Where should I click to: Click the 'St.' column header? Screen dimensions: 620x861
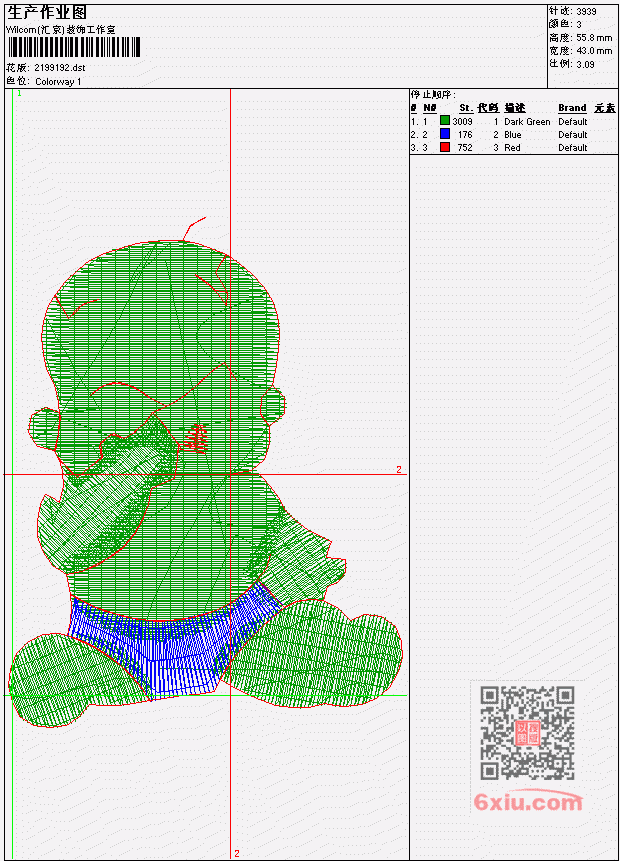[466, 108]
